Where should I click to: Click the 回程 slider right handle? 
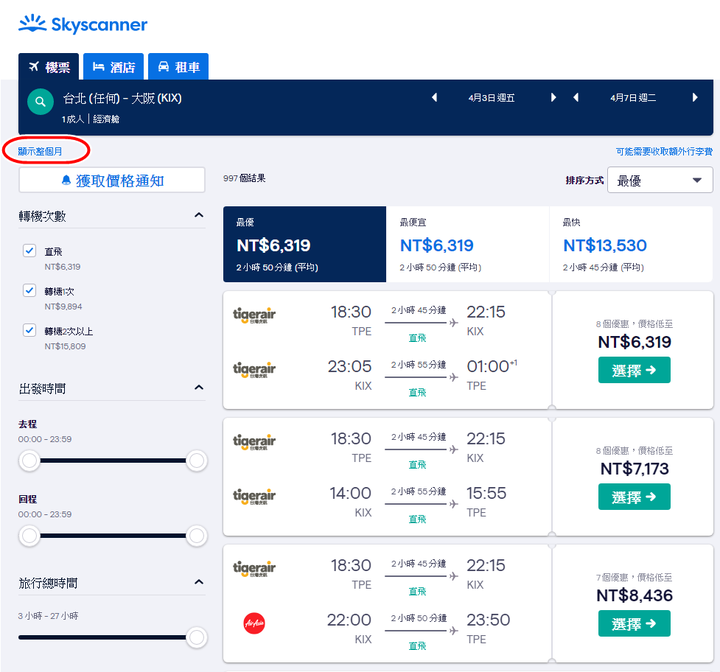[197, 536]
